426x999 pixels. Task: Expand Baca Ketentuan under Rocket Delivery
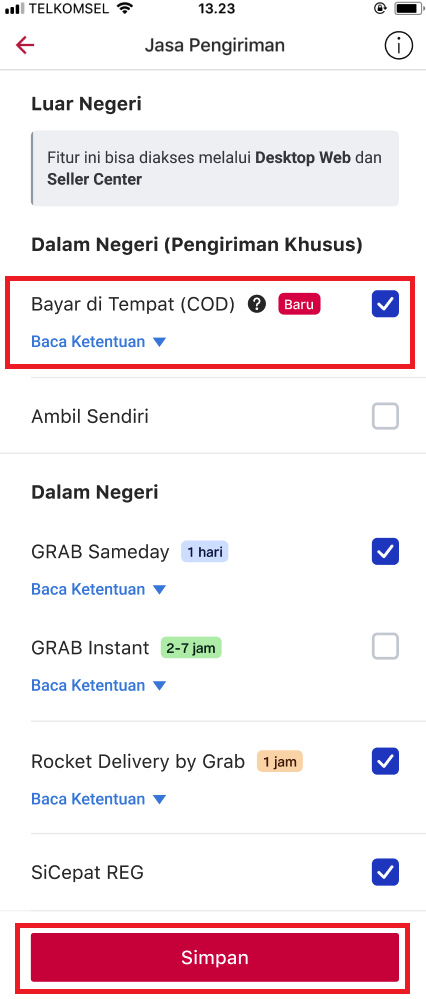(99, 799)
